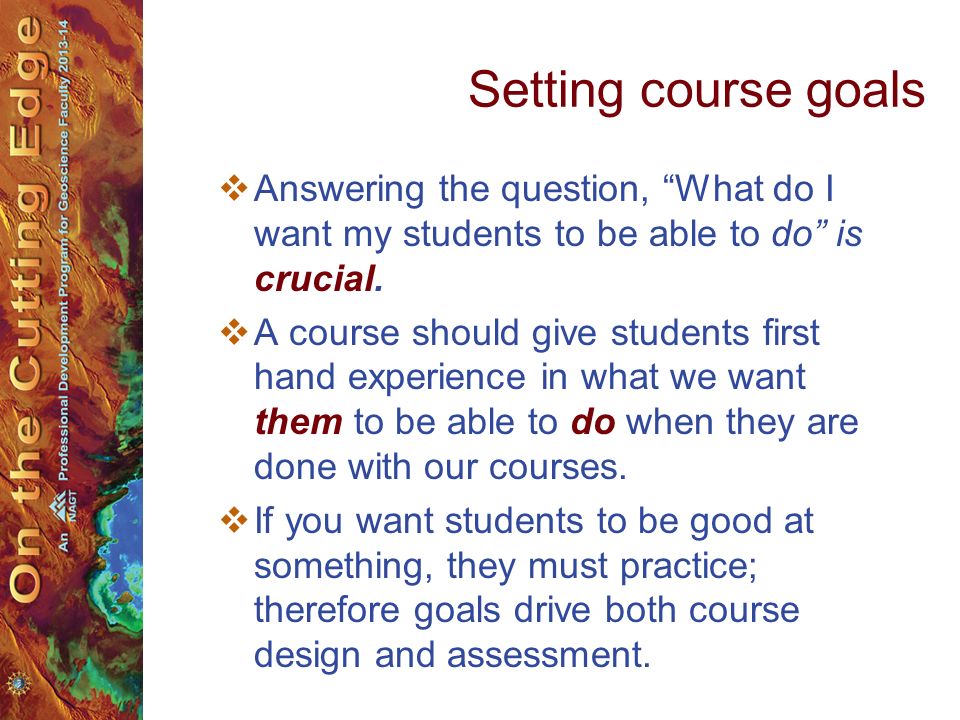Click the phrase hand experience in what we want
This screenshot has width=960, height=720.
(530, 378)
